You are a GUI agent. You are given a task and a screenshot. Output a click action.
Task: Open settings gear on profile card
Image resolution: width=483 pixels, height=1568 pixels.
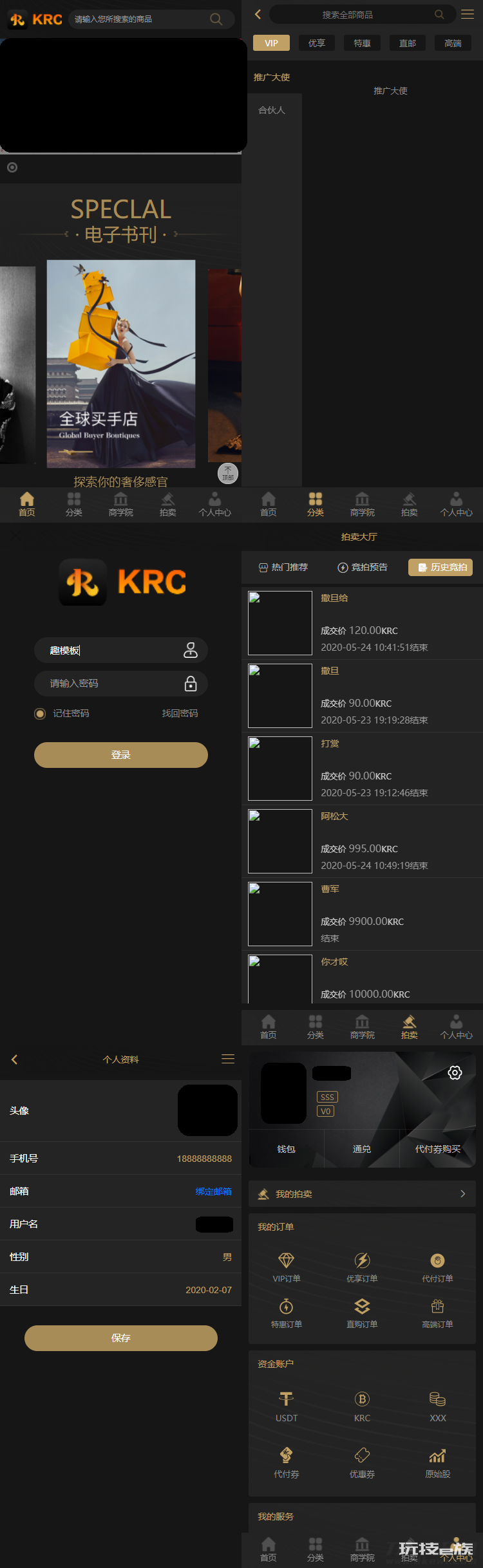pyautogui.click(x=455, y=1072)
